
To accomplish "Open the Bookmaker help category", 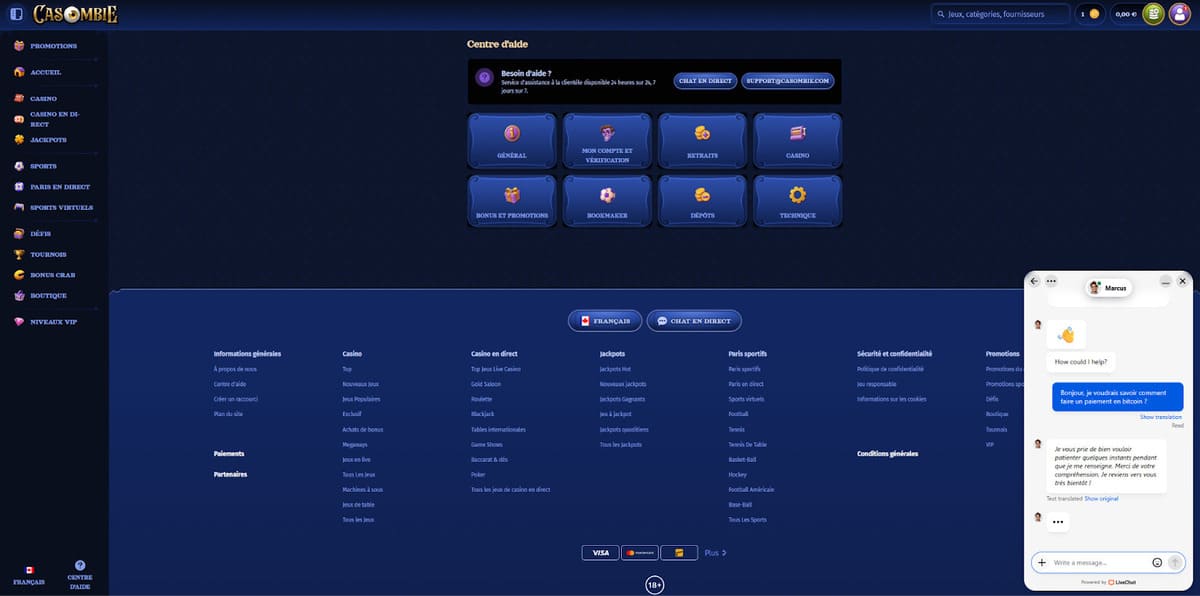I will tap(607, 201).
